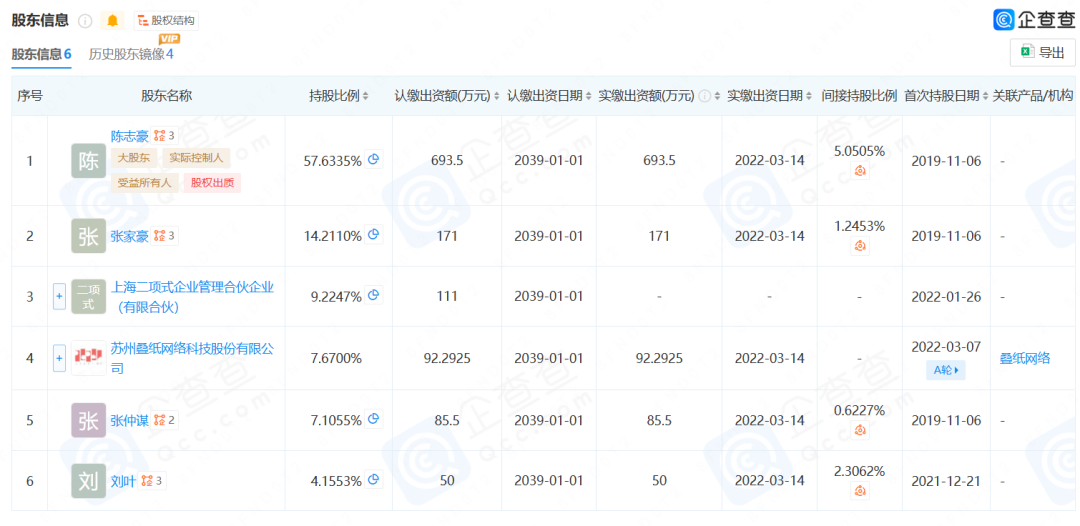
Task: Open the 股权结构 button
Action: (166, 21)
